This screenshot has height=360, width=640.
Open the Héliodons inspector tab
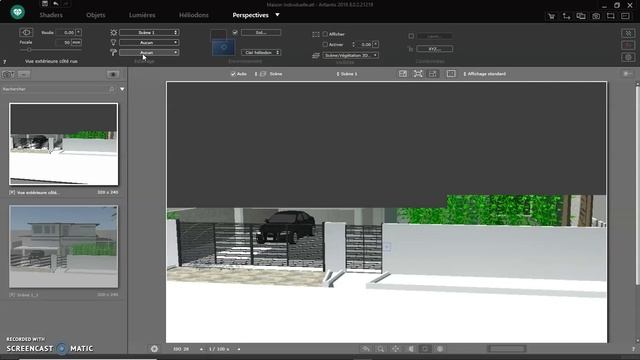pos(193,15)
